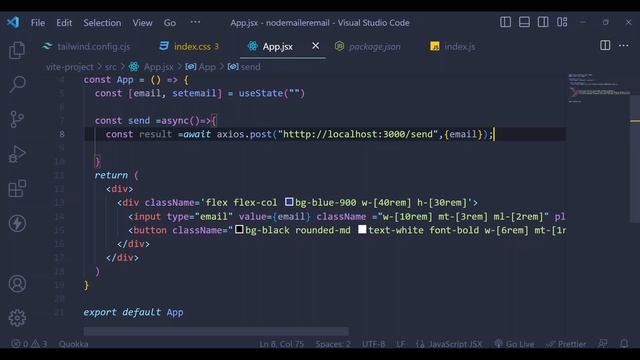Click vite-project in the breadcrumb

click(x=69, y=67)
